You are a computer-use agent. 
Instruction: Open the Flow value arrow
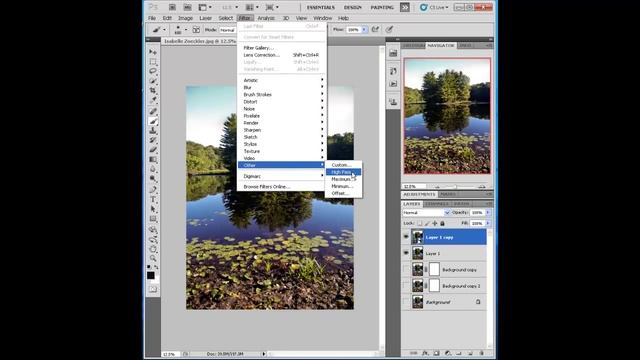[x=364, y=29]
